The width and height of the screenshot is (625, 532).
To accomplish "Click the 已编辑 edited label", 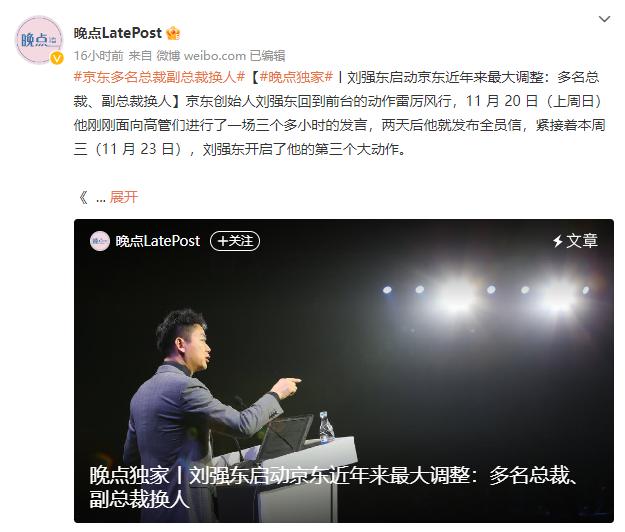I will (267, 56).
